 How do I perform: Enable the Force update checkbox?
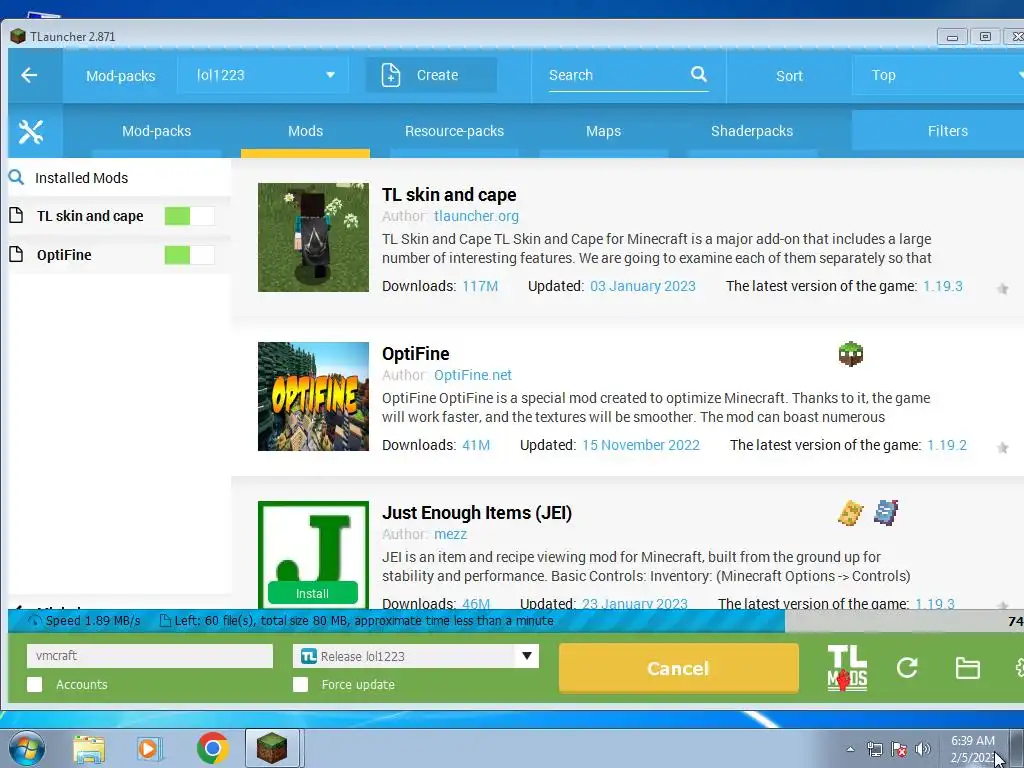300,684
